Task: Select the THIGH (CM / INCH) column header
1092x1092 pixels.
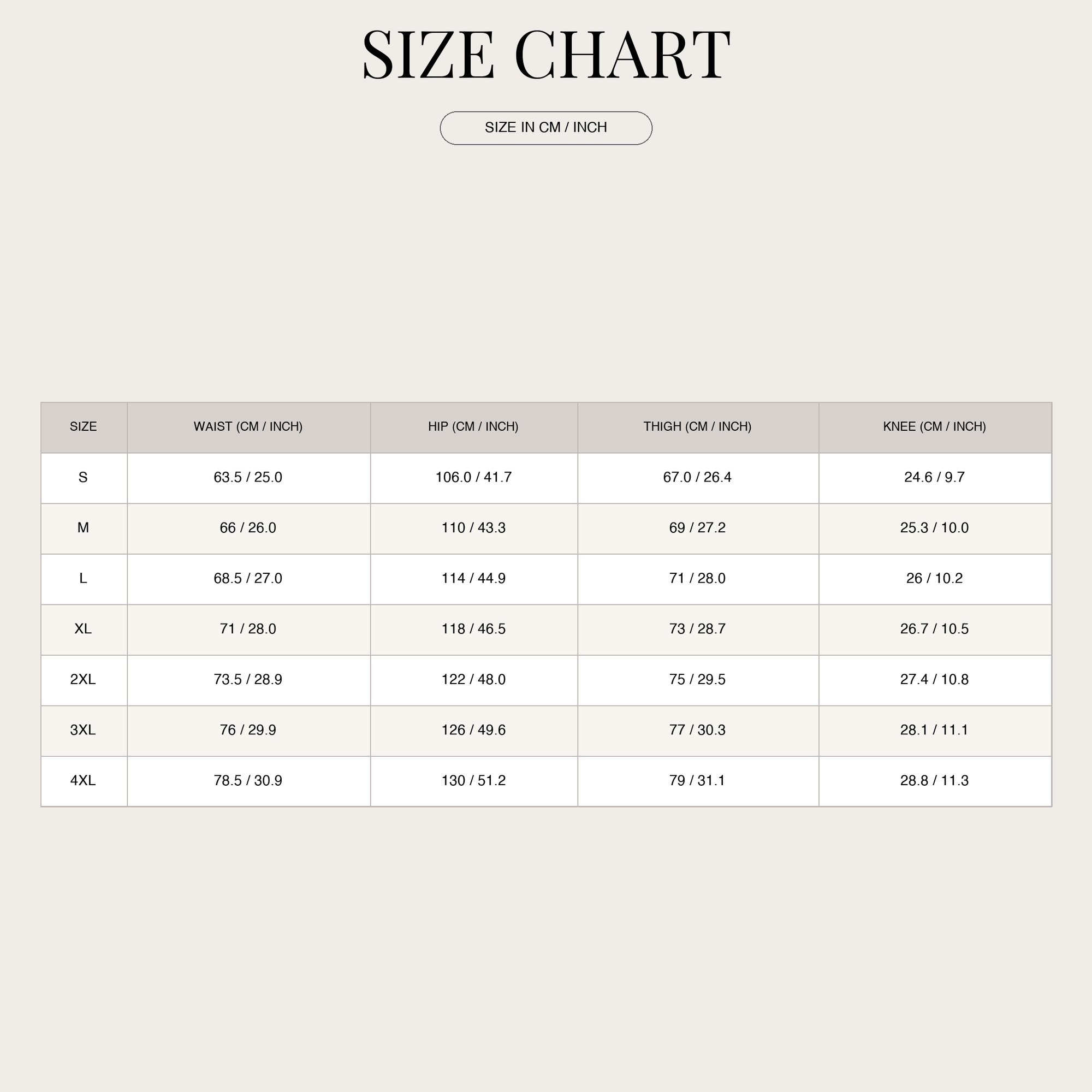Action: click(x=697, y=428)
